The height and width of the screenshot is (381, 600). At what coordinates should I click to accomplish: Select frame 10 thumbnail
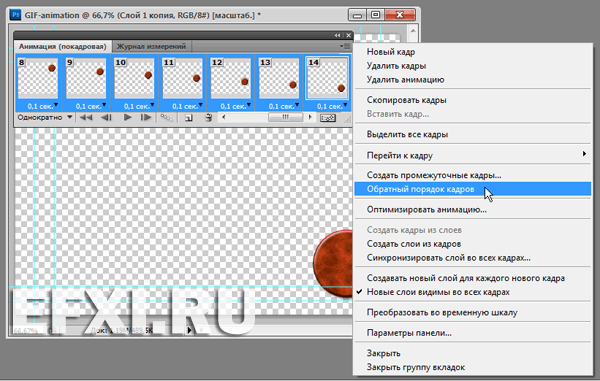(x=134, y=78)
